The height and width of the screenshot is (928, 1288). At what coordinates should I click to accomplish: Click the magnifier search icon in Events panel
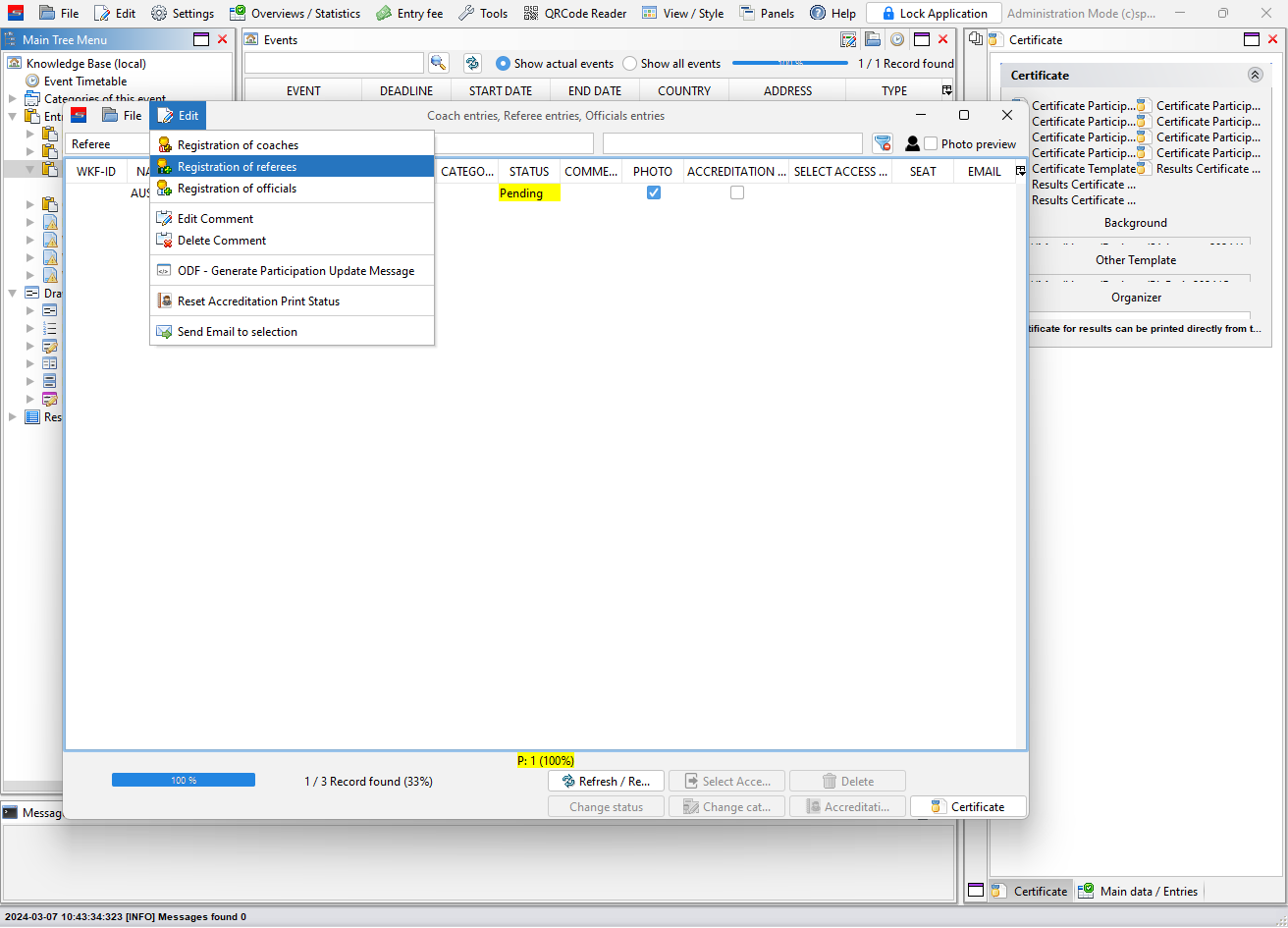[x=438, y=63]
